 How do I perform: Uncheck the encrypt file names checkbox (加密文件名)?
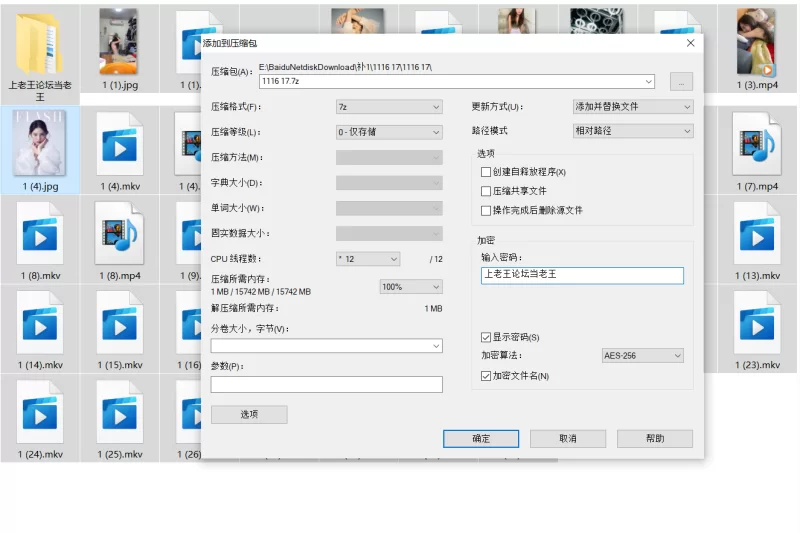(486, 376)
